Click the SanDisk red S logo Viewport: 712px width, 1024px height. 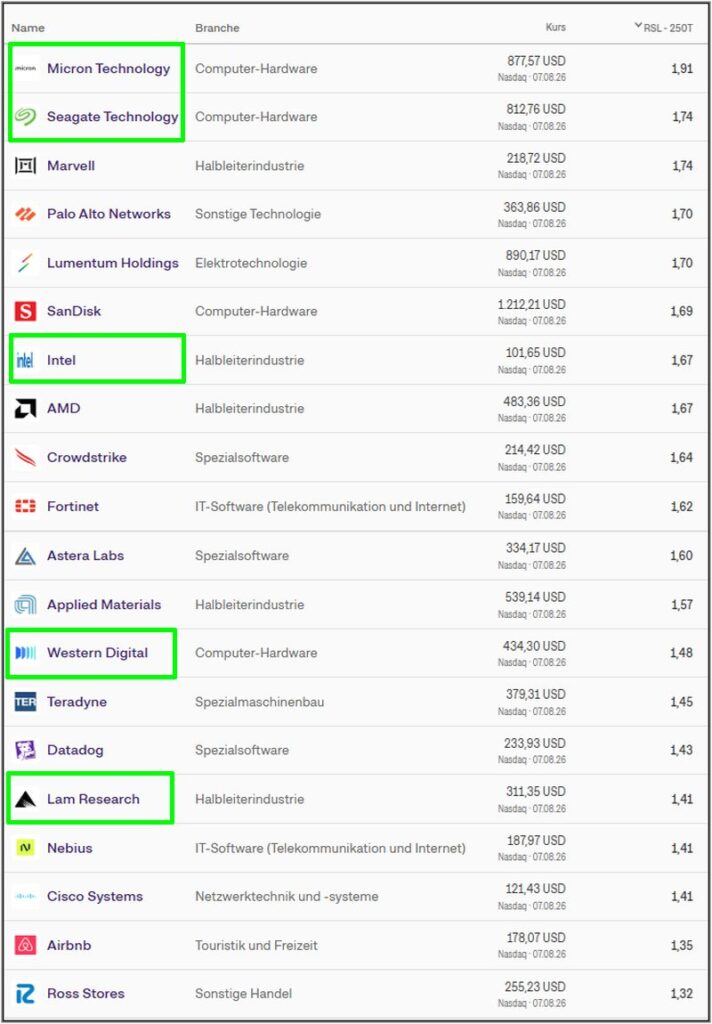tap(25, 312)
